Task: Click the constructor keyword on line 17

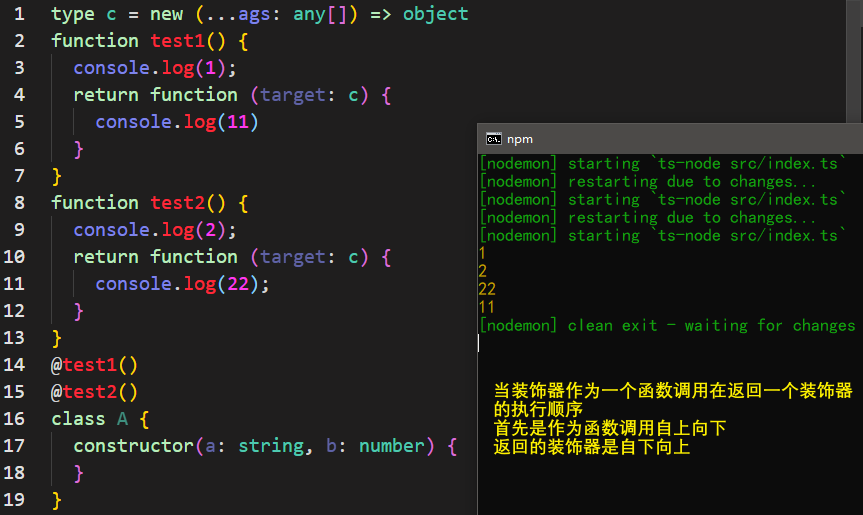Action: tap(133, 446)
